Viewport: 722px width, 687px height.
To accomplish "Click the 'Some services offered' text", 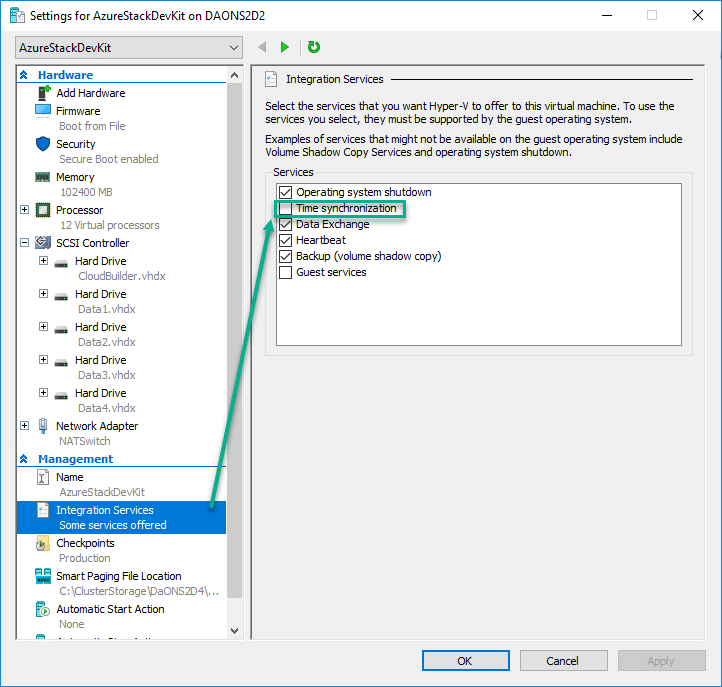I will pos(113,525).
